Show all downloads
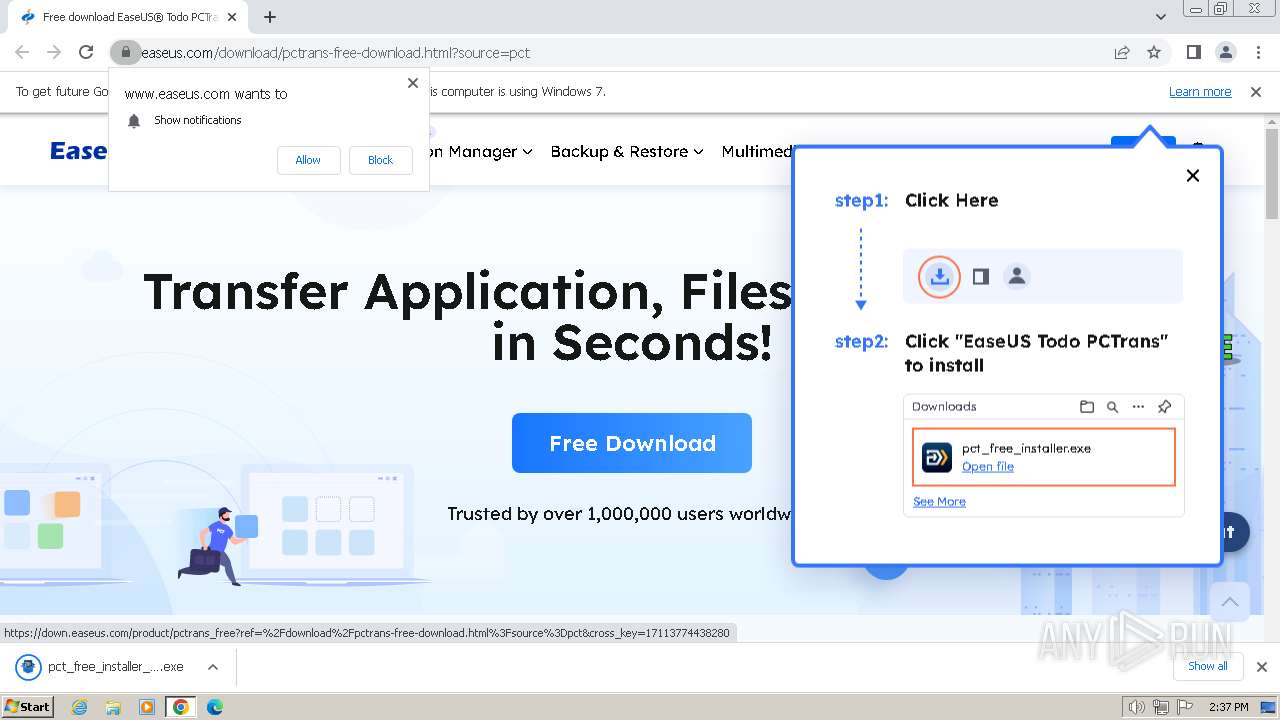Image resolution: width=1280 pixels, height=720 pixels. (x=1208, y=666)
